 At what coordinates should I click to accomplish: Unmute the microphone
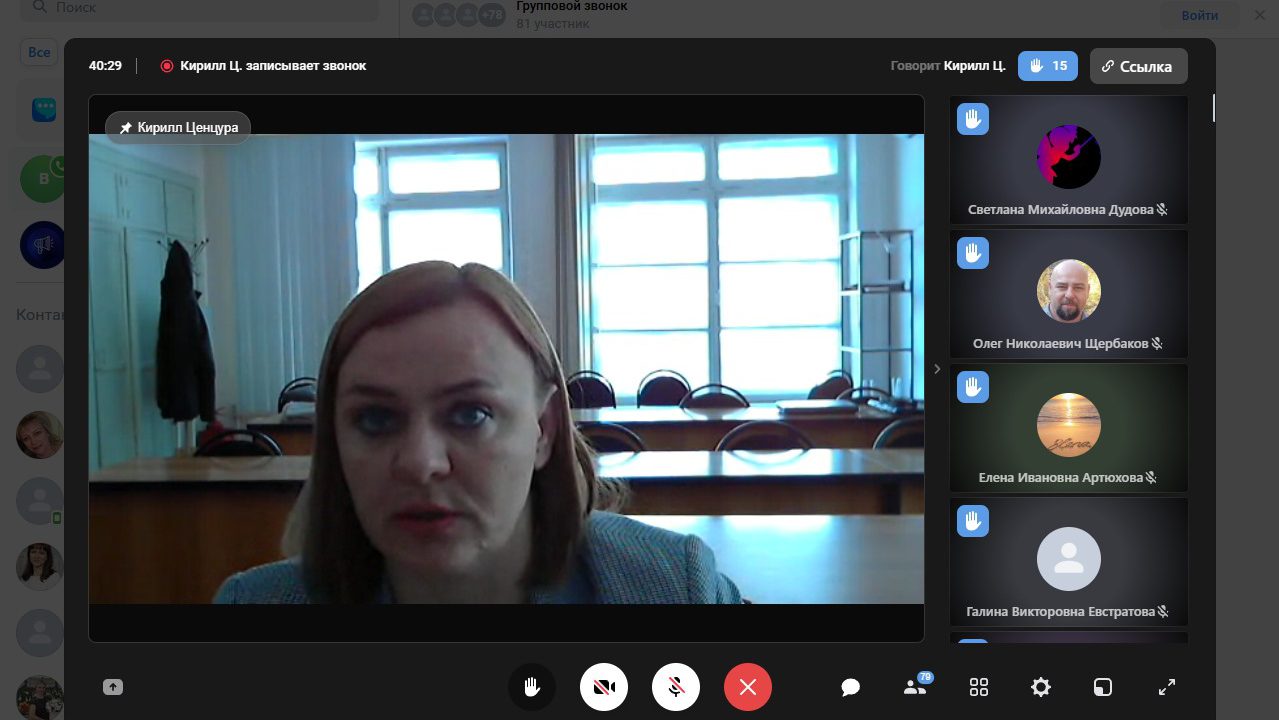tap(676, 687)
